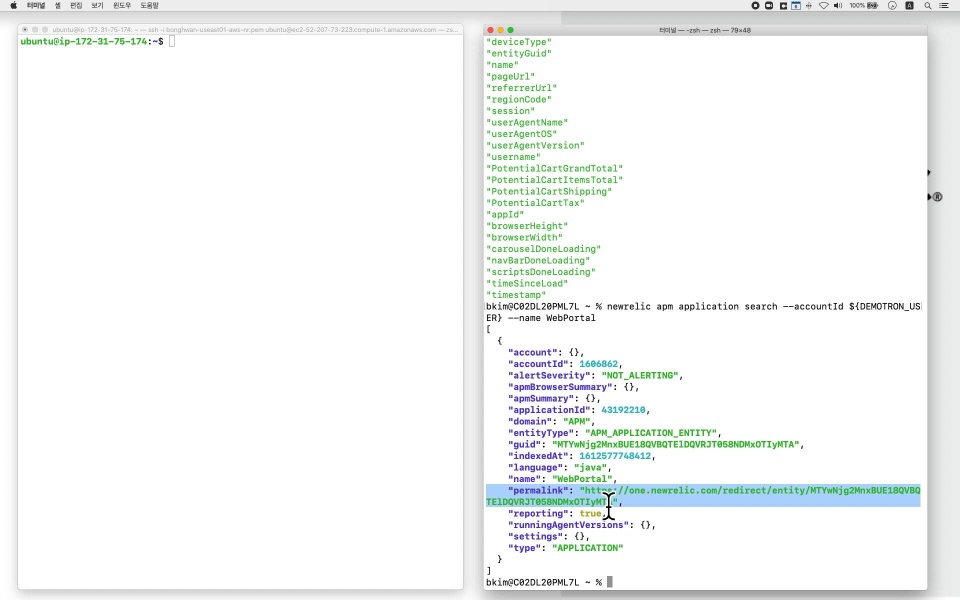Click the calendar menu bar icon
Screen dimensions: 960x600
click(796, 6)
